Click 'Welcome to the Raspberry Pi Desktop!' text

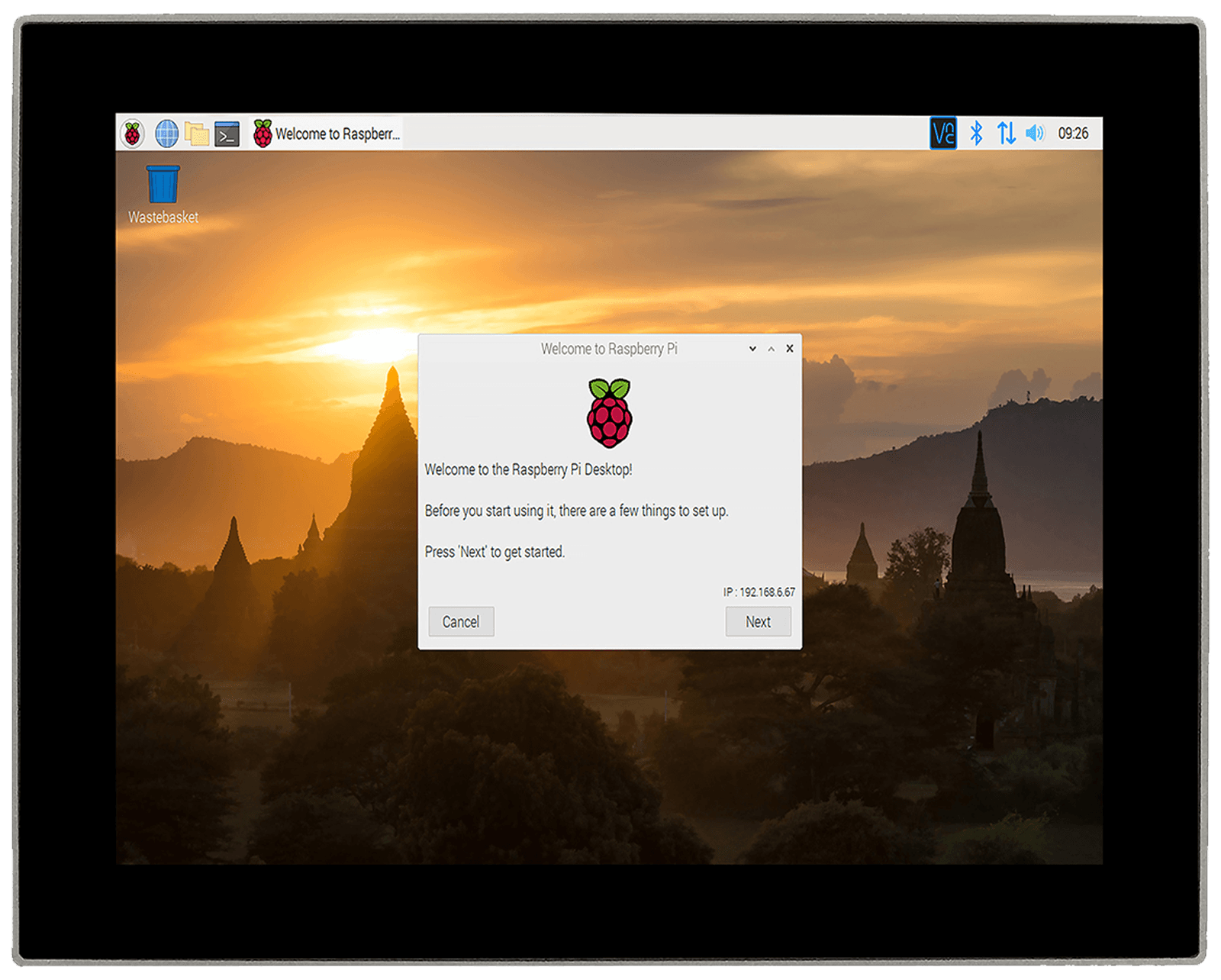(x=528, y=469)
